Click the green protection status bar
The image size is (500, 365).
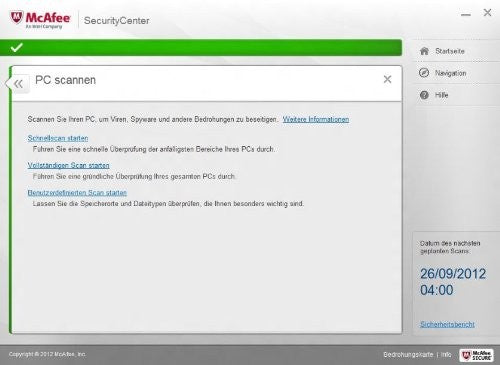pyautogui.click(x=201, y=48)
